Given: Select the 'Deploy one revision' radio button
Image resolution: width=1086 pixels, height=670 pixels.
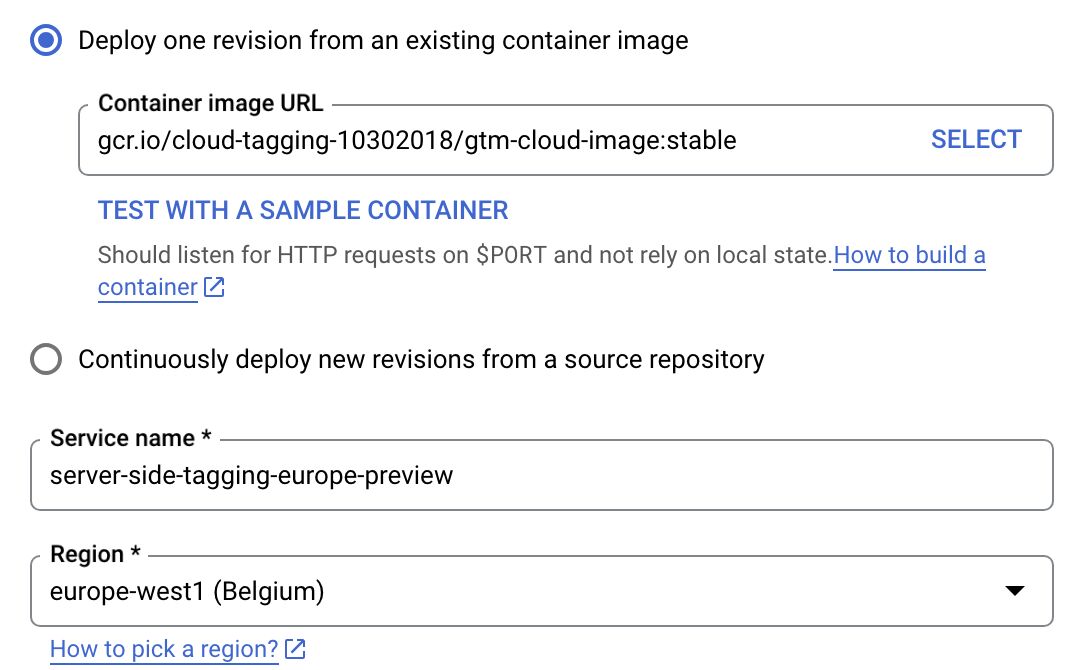Looking at the screenshot, I should point(46,40).
